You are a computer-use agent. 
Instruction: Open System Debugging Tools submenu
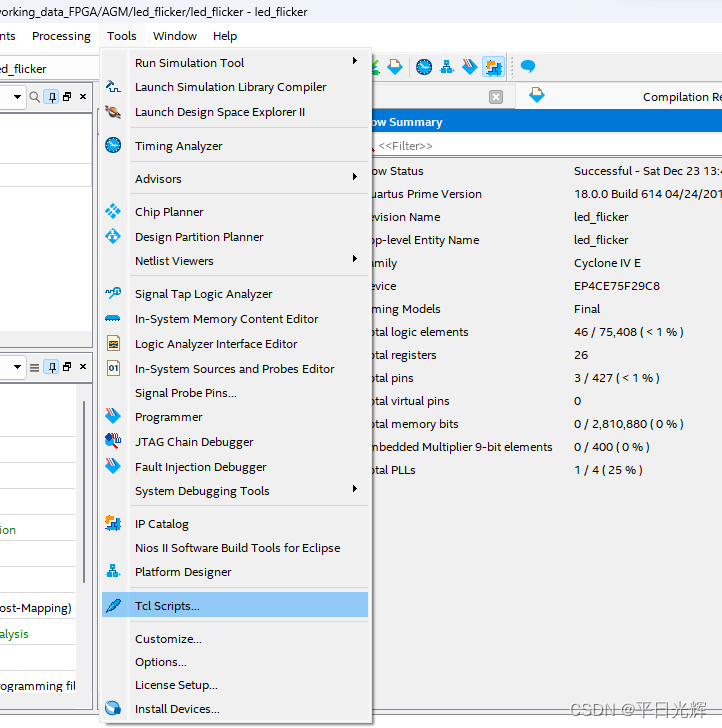(x=235, y=491)
